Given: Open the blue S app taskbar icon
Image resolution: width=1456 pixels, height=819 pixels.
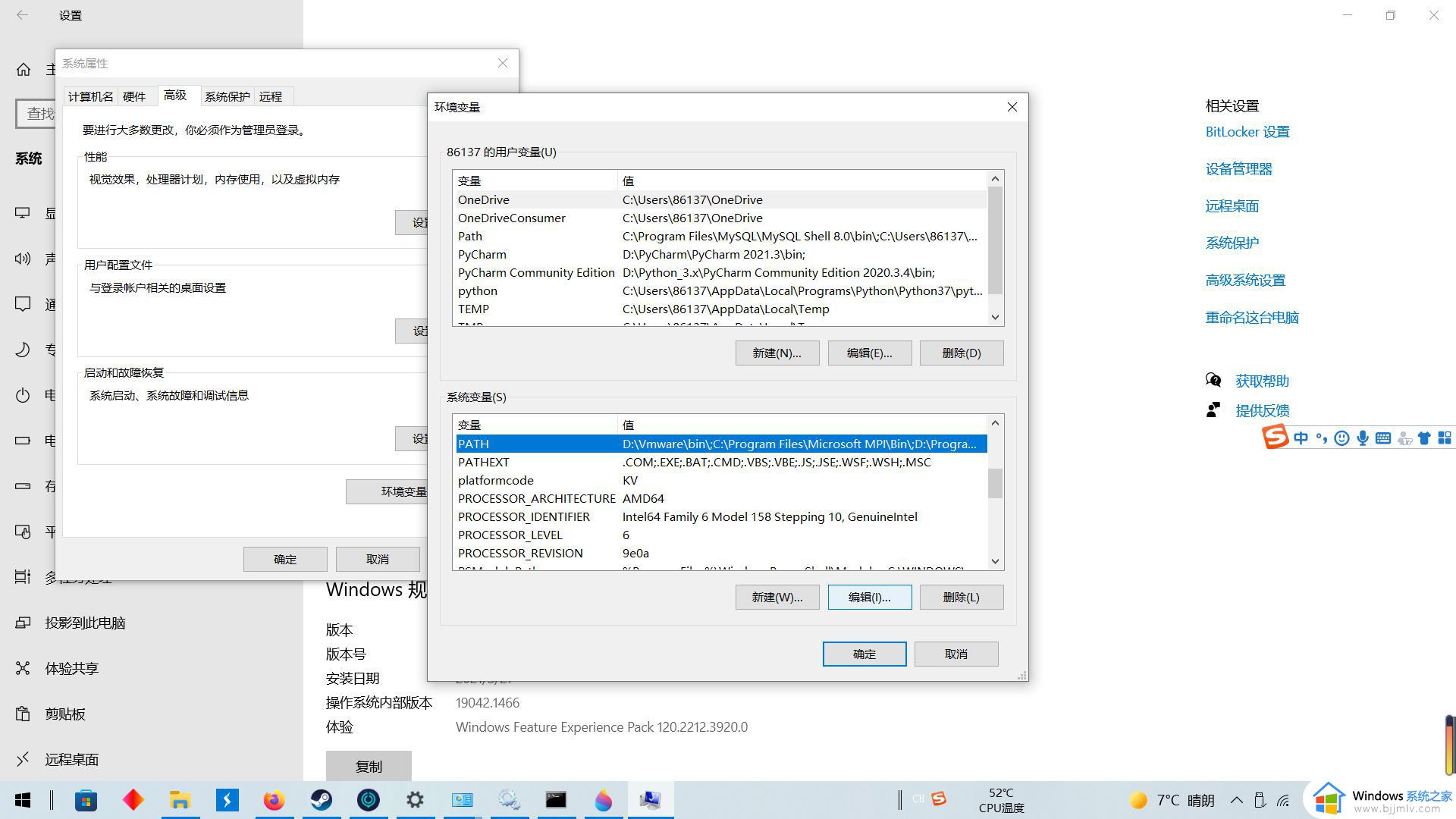Looking at the screenshot, I should coord(227,800).
